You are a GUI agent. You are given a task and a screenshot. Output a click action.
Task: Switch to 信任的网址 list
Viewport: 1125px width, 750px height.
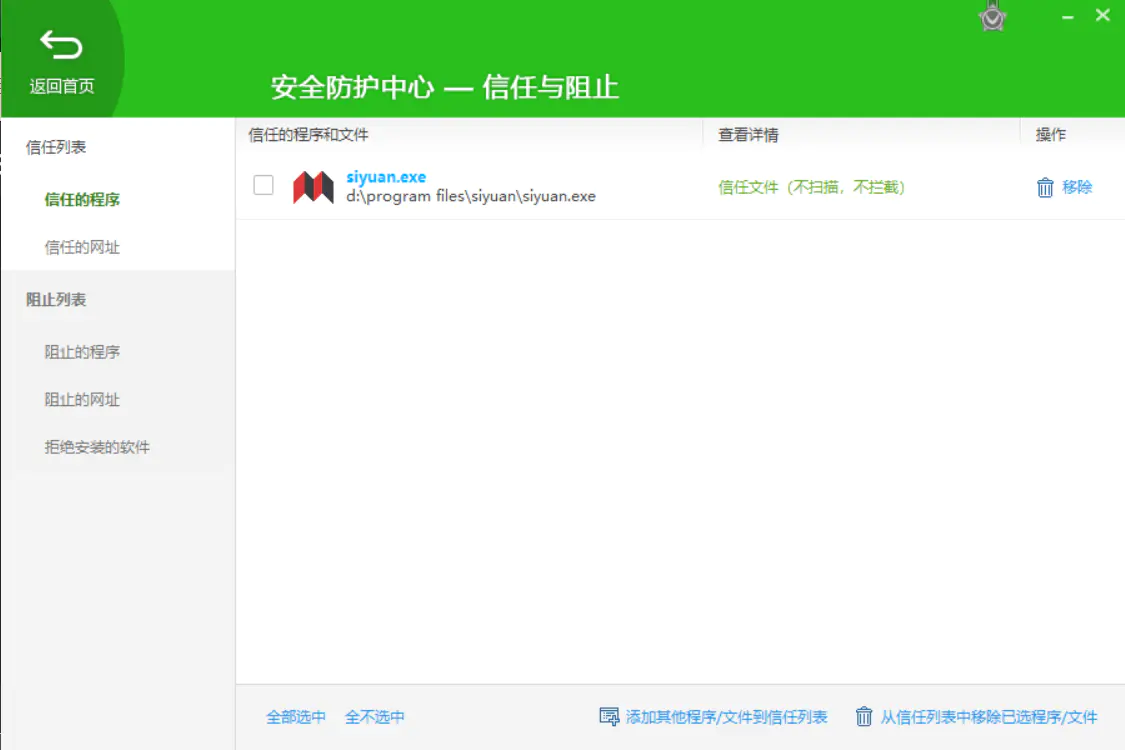click(82, 247)
